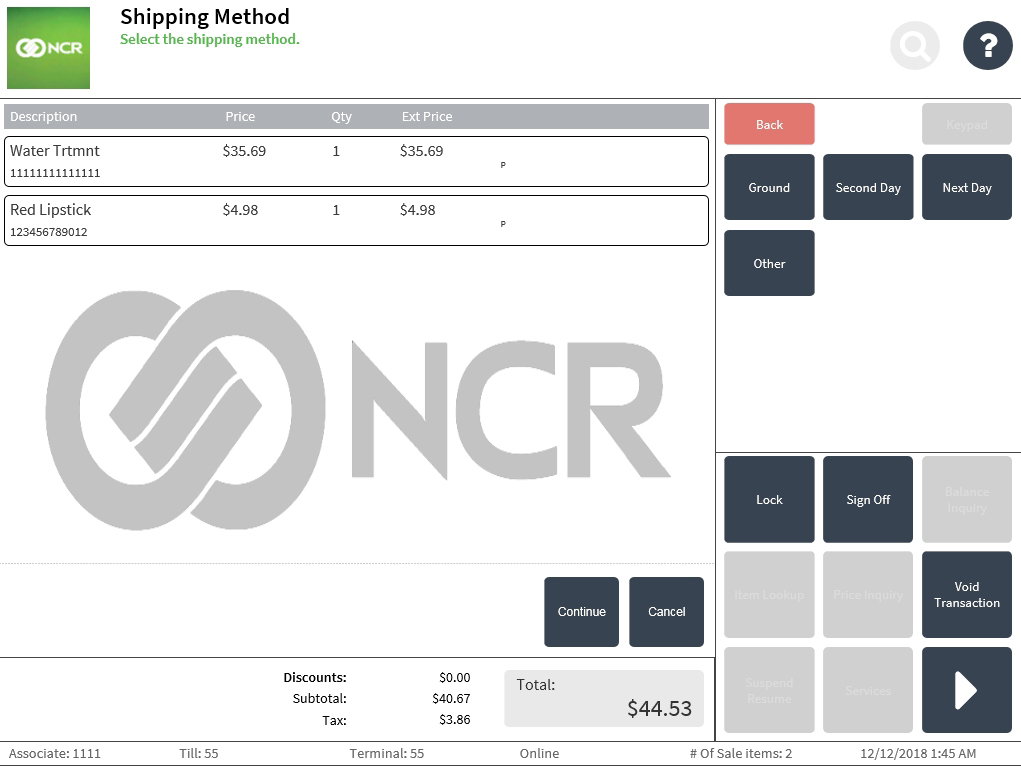Click the Price Inquiry button
Screen dimensions: 1021x766
pos(868,595)
